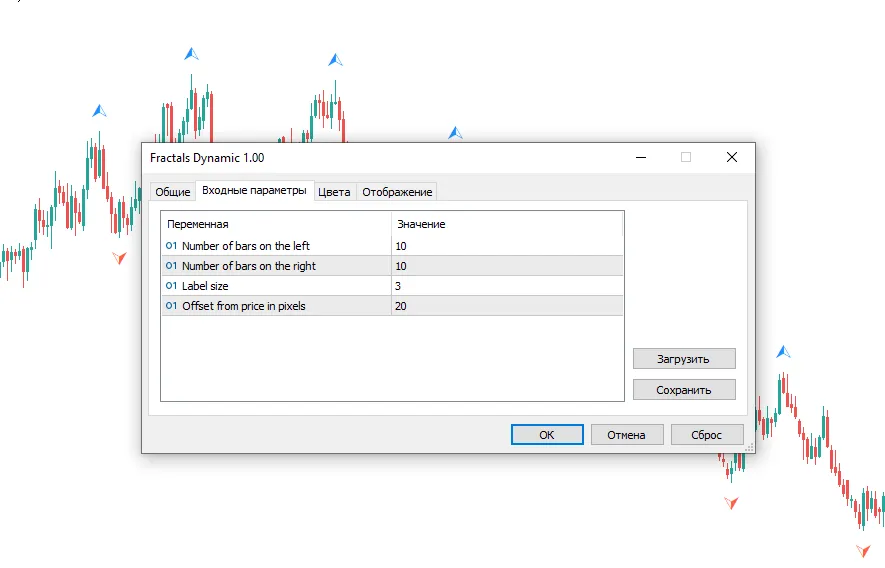Go to the Отображение tab
885x568 pixels.
pyautogui.click(x=397, y=192)
